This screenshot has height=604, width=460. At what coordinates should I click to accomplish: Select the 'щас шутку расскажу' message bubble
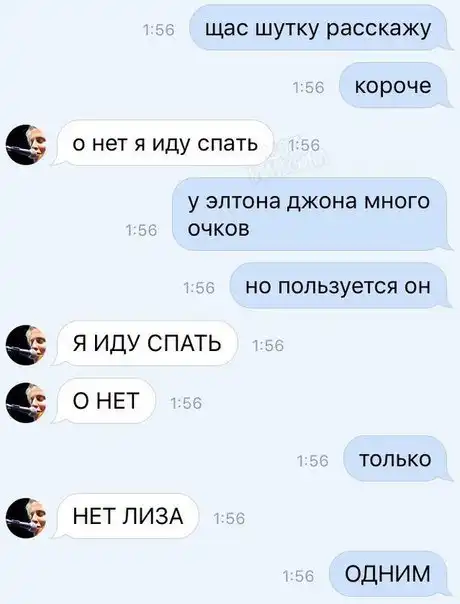319,28
